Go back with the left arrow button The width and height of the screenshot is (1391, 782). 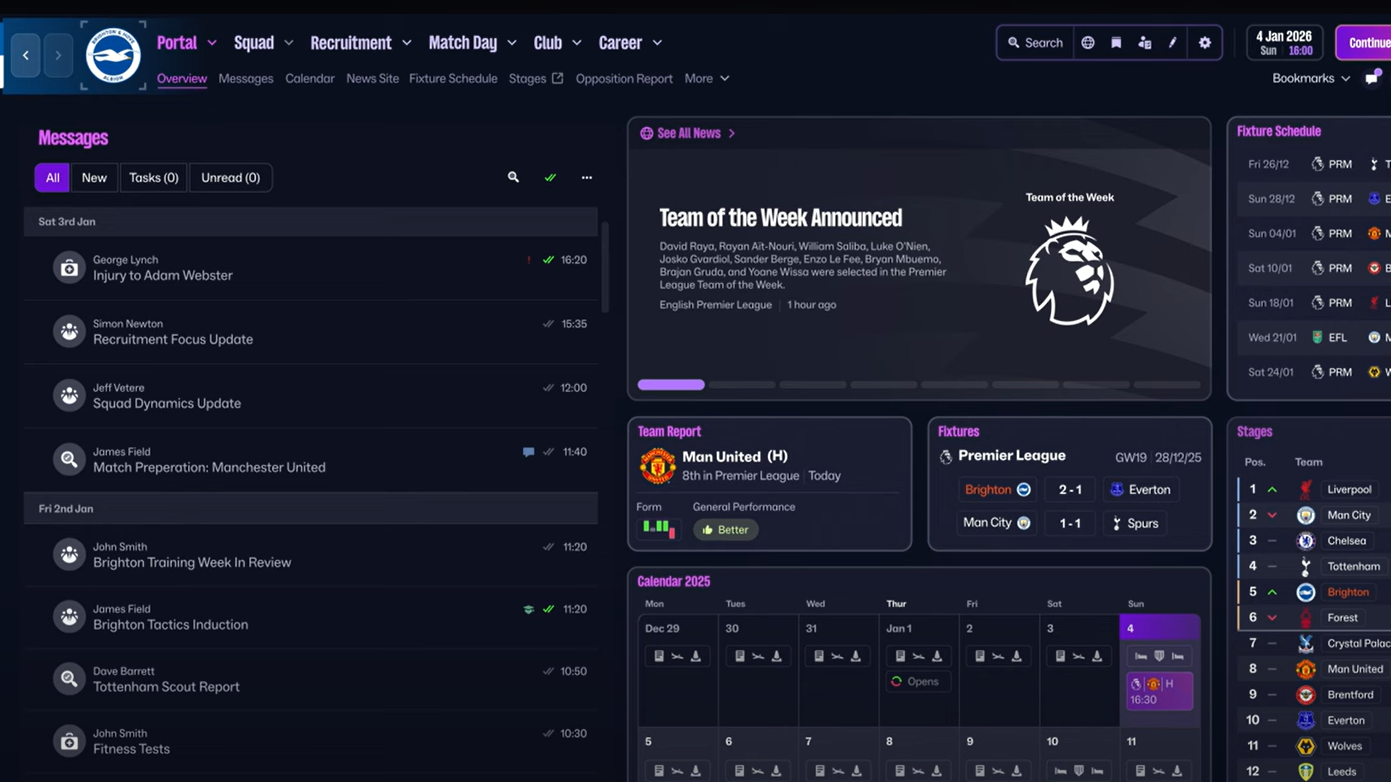click(26, 56)
